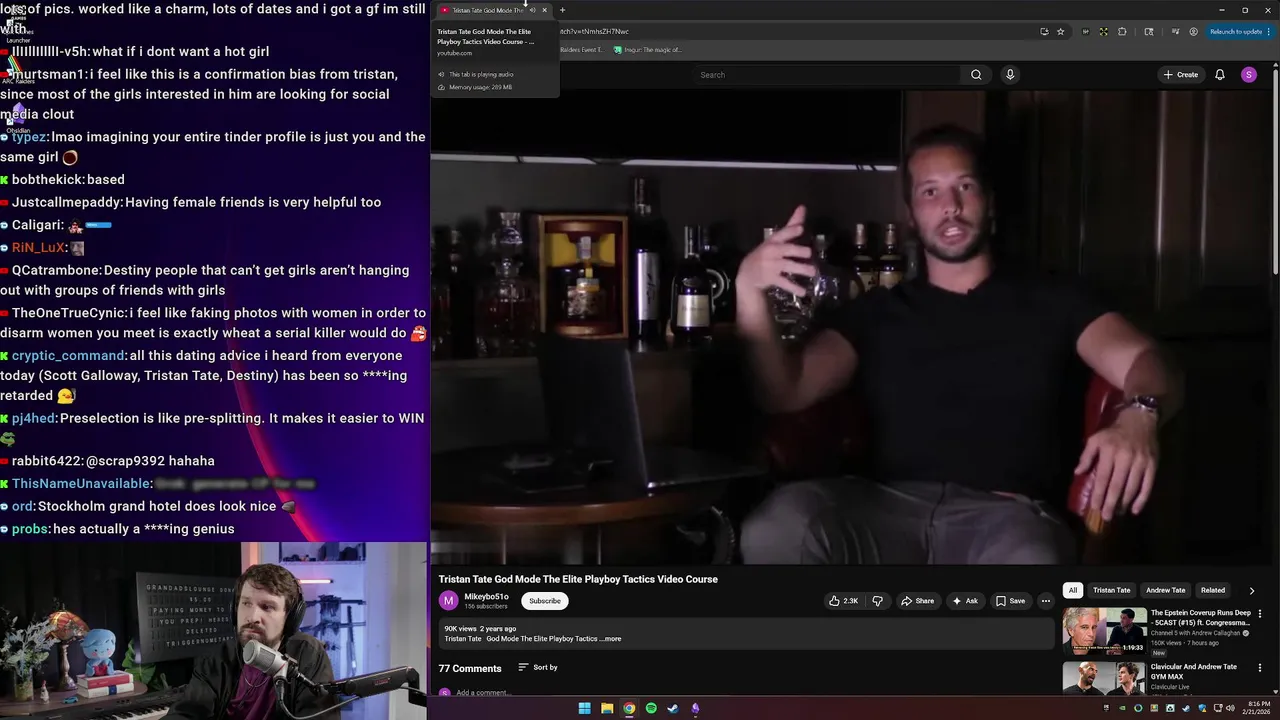
Task: Open the three-dot more actions menu
Action: tap(1046, 601)
